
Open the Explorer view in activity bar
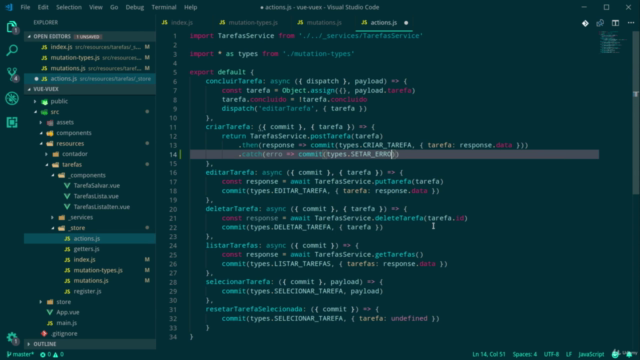12,27
